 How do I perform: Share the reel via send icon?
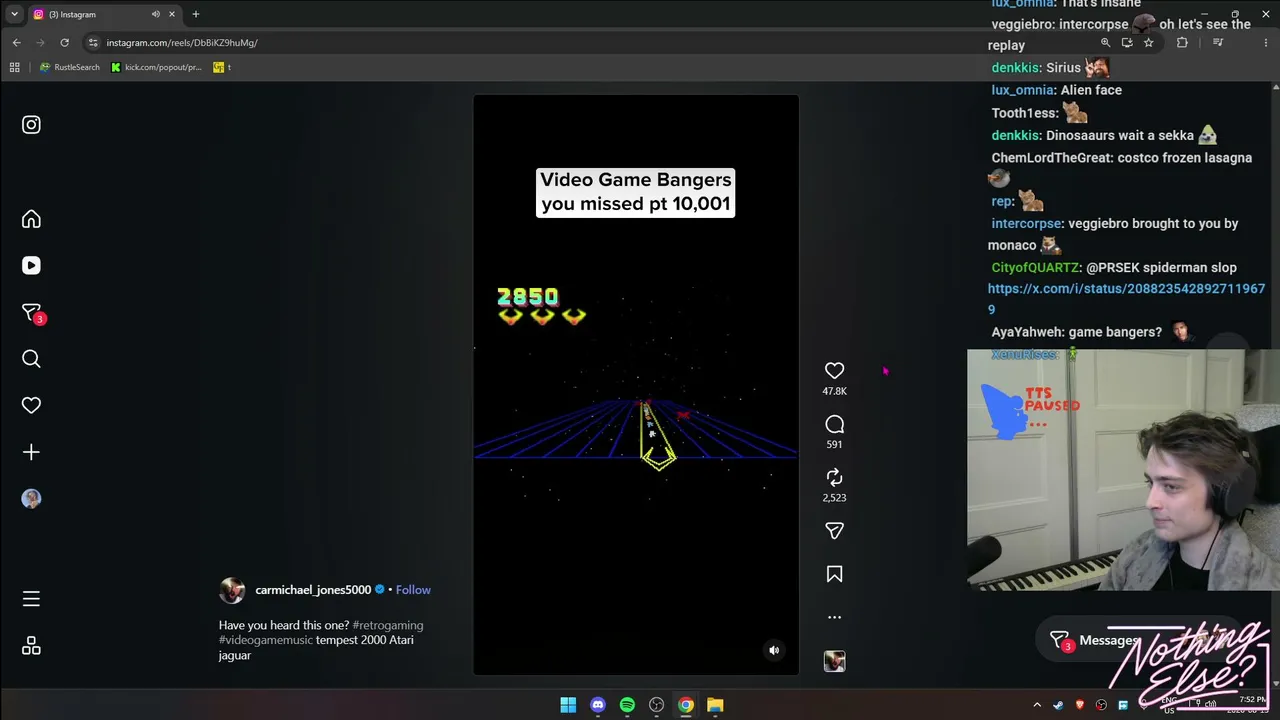pyautogui.click(x=834, y=531)
